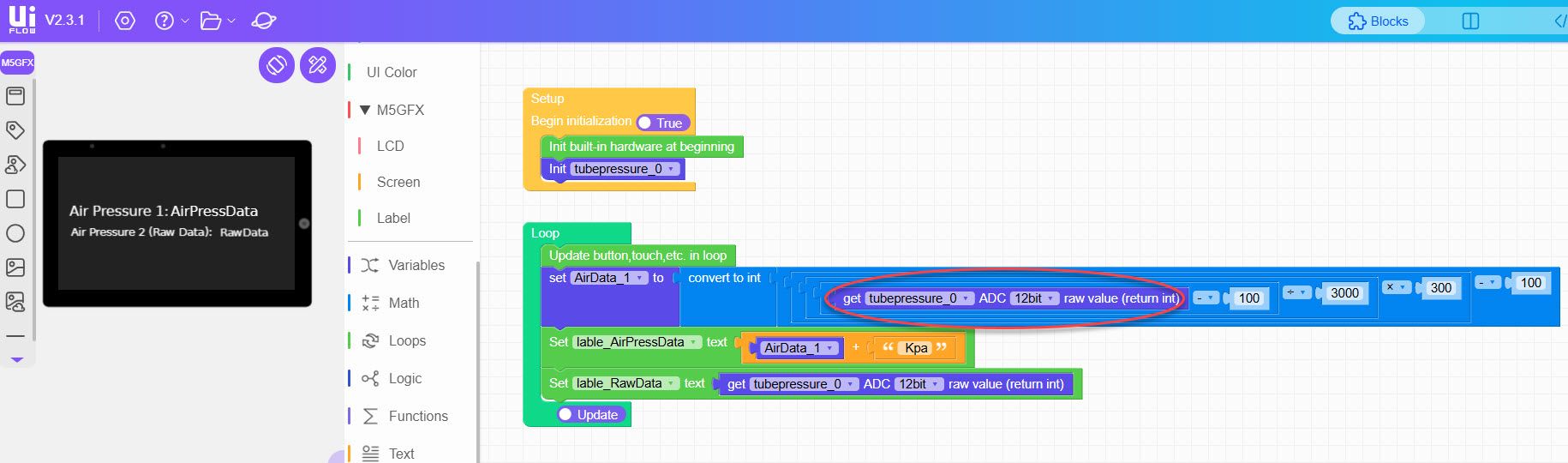This screenshot has width=1568, height=463.
Task: Open lable_RawData dropdown
Action: 625,383
